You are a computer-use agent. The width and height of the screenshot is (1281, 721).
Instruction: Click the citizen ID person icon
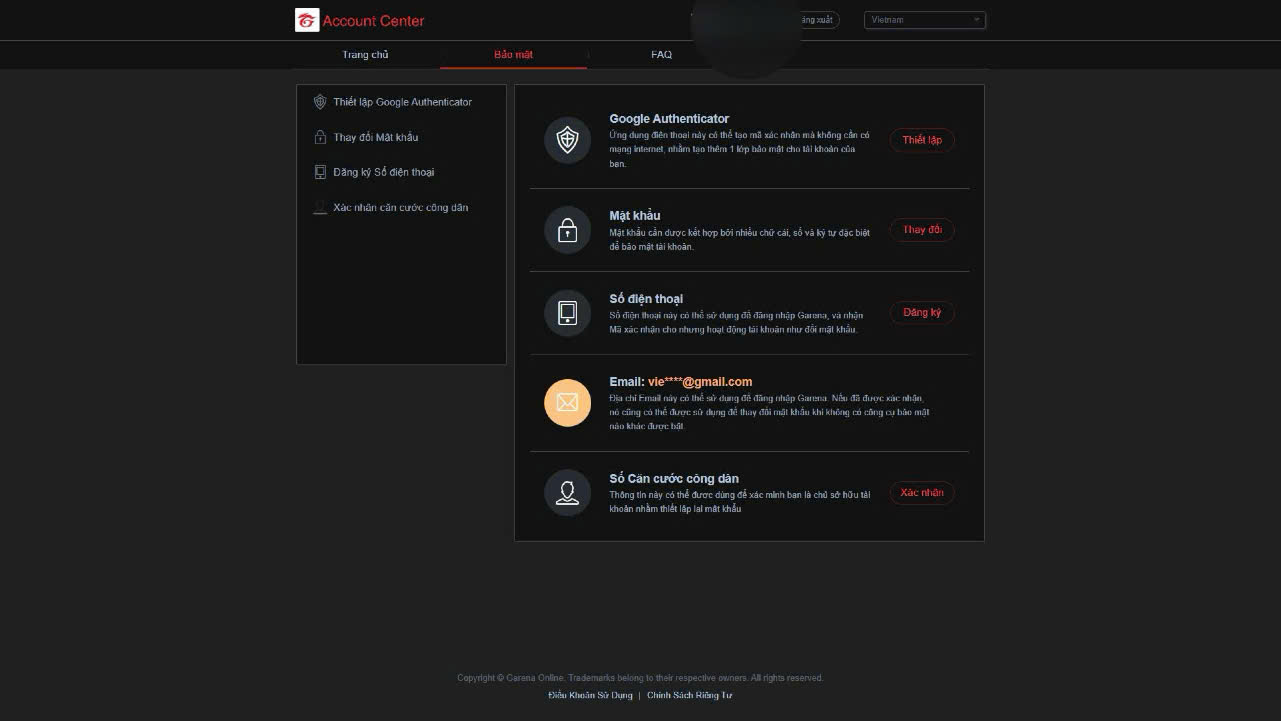pyautogui.click(x=567, y=493)
